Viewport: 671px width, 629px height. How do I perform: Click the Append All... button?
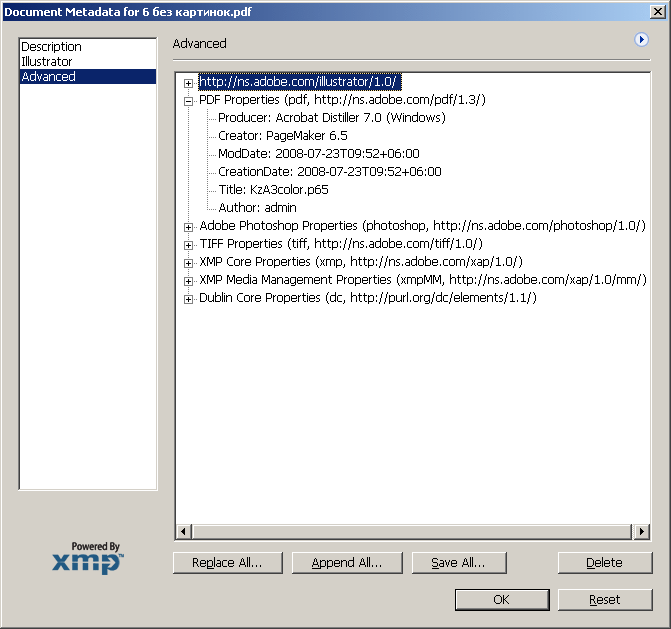coord(347,562)
